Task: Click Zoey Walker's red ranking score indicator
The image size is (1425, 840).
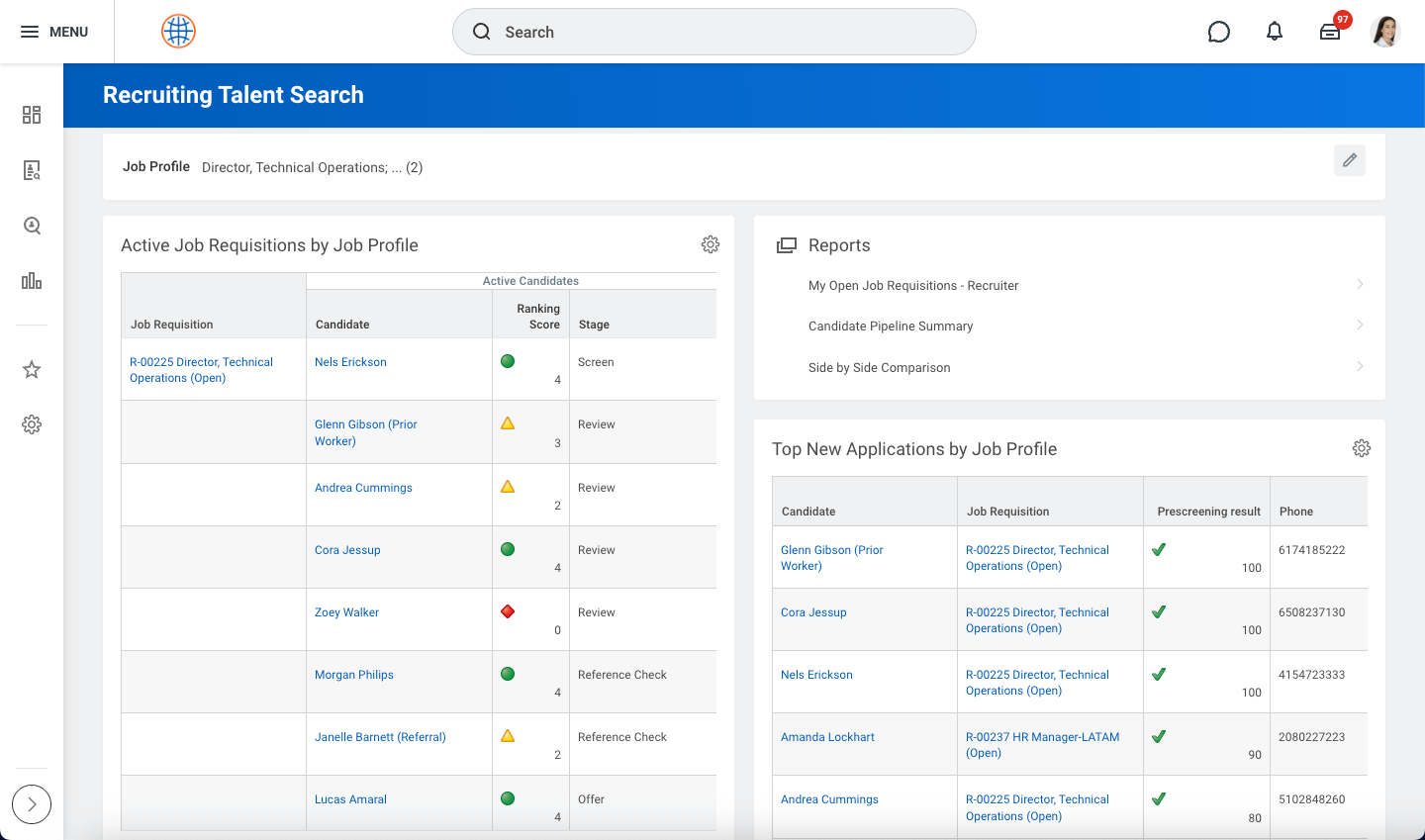Action: (508, 611)
